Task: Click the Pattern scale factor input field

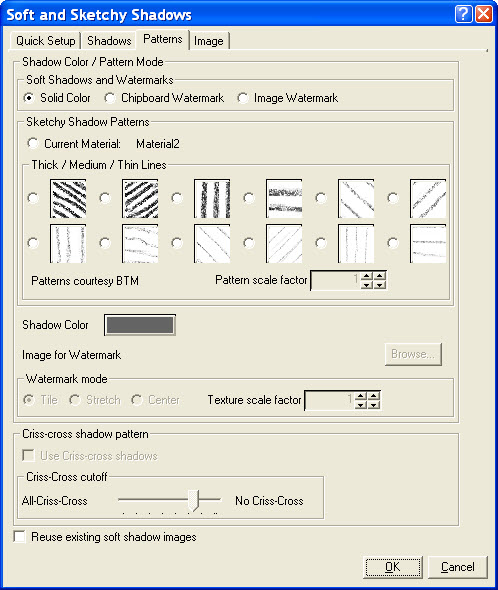Action: (x=335, y=280)
